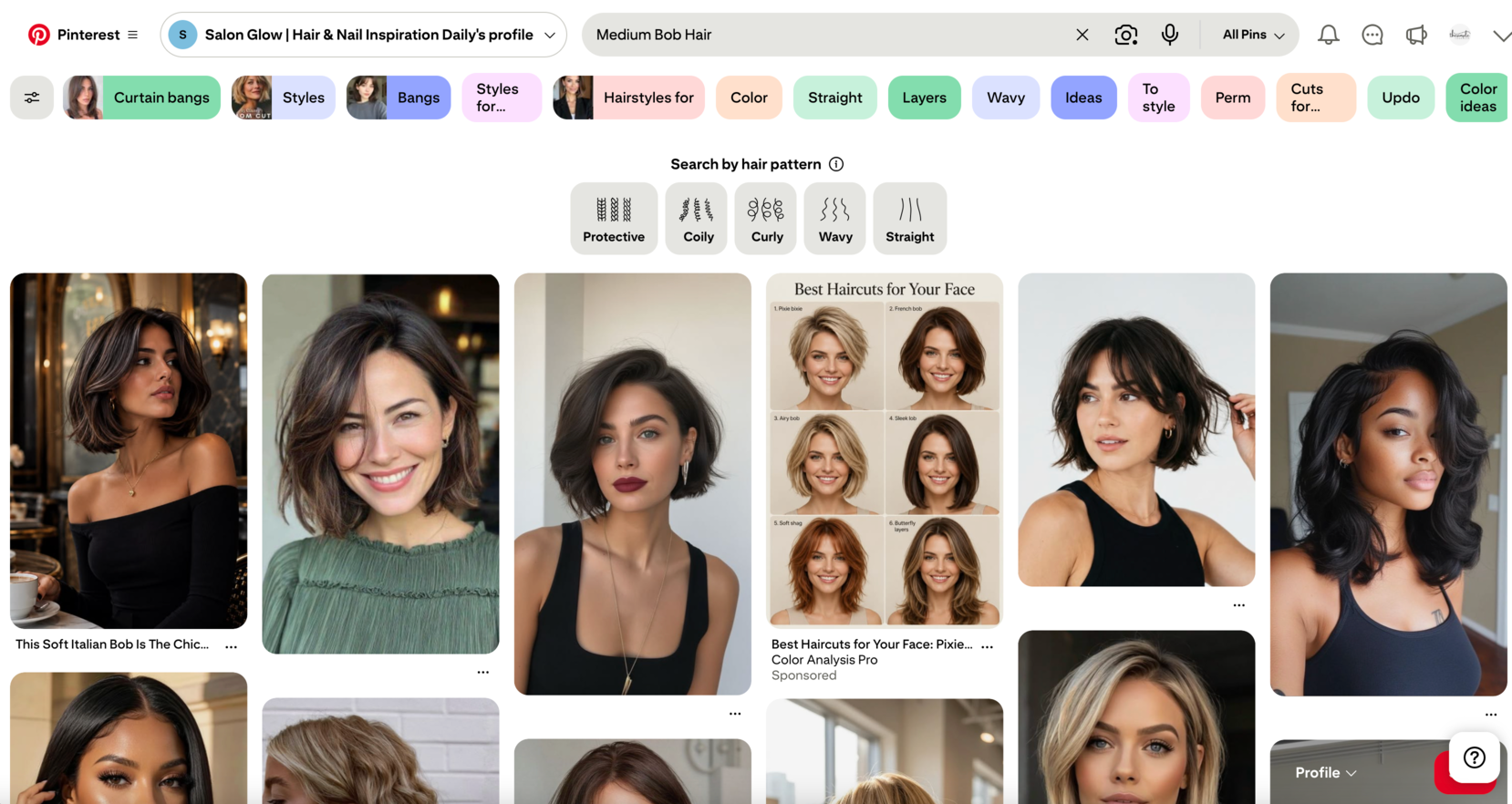Open more options under white-background bangs pin
Screen dimensions: 1512x804
tap(1239, 605)
